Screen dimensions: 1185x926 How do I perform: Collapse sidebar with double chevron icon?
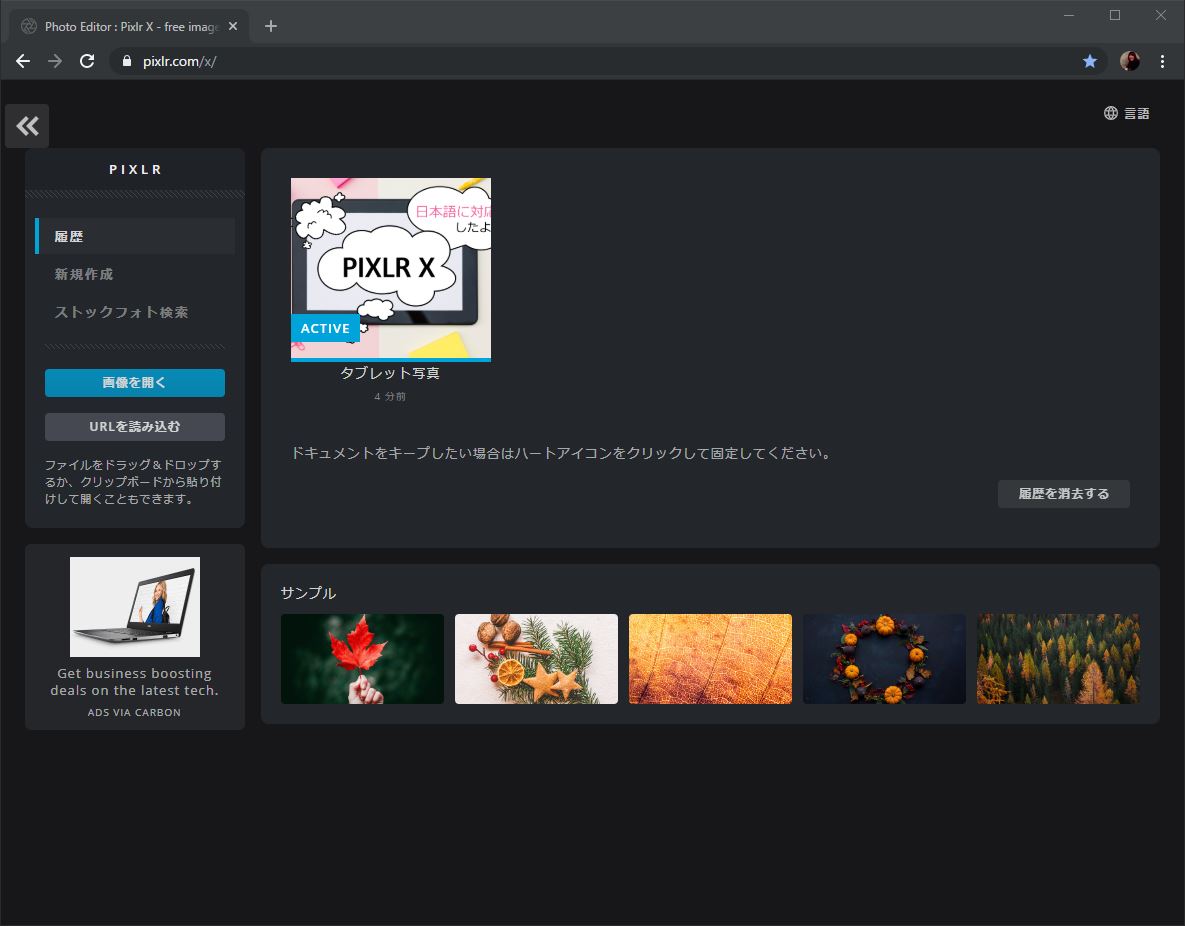click(x=27, y=125)
